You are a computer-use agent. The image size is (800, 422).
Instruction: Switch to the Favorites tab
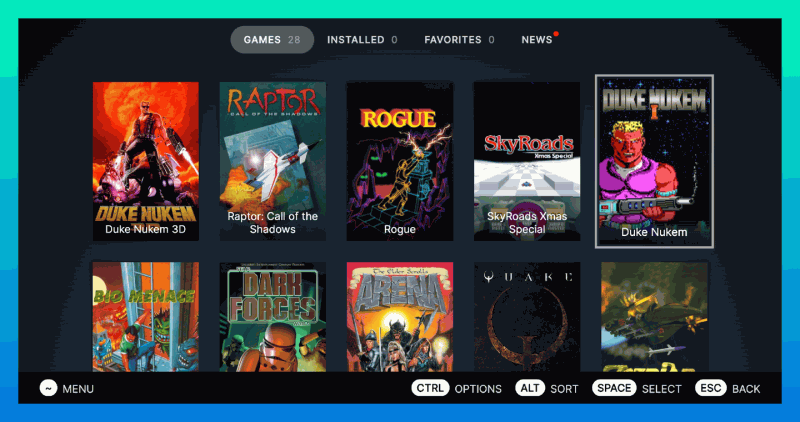(x=459, y=40)
